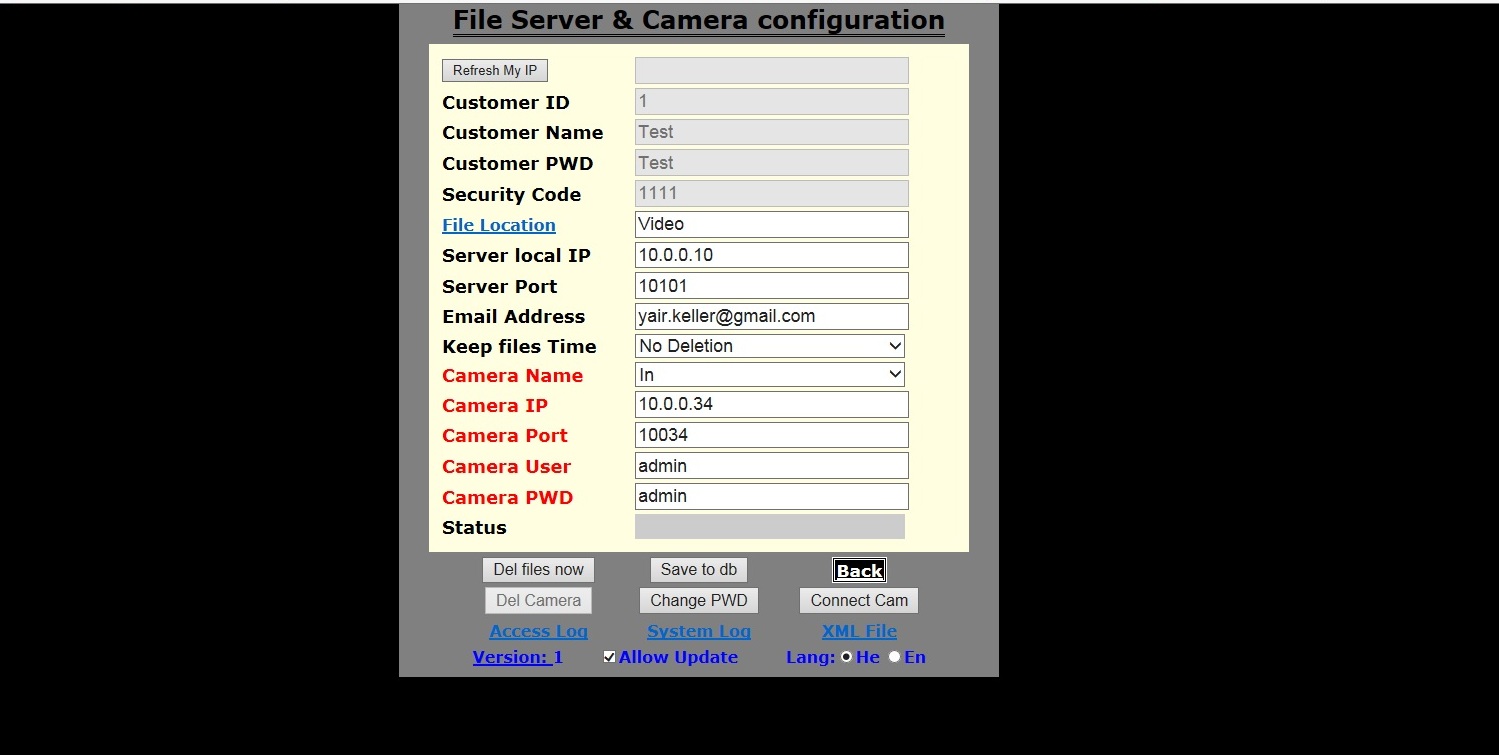Click the Camera Port input field

(772, 435)
